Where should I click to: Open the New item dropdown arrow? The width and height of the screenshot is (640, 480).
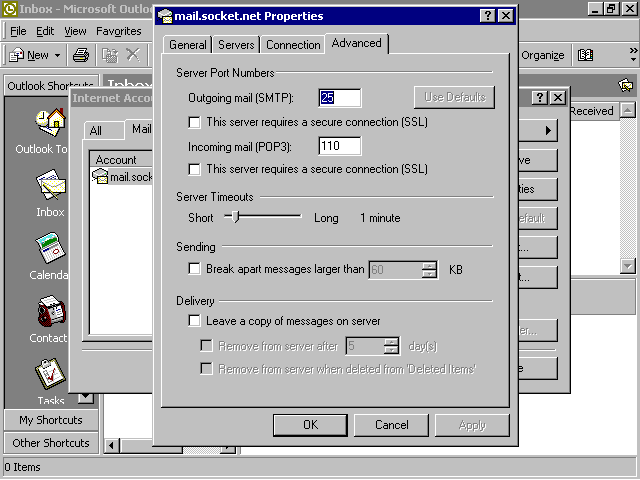(58, 55)
